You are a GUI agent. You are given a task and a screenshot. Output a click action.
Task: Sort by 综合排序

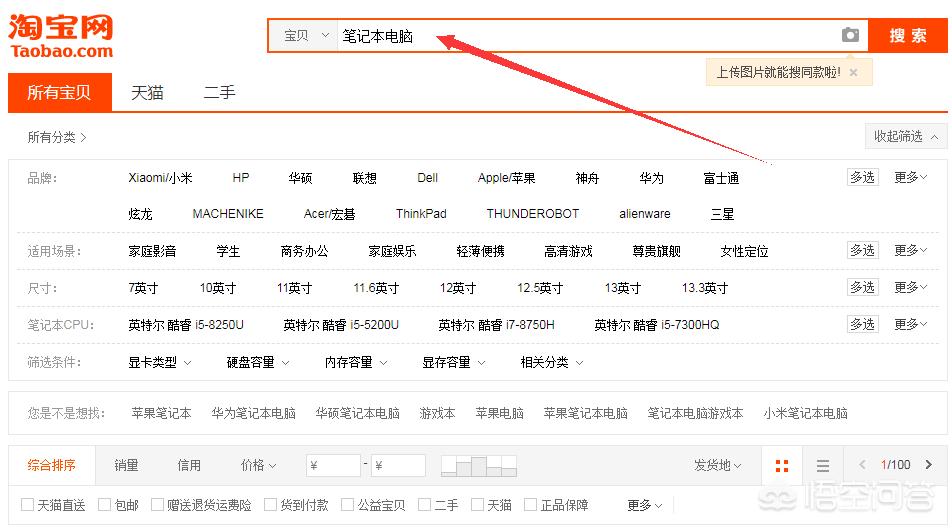(52, 465)
